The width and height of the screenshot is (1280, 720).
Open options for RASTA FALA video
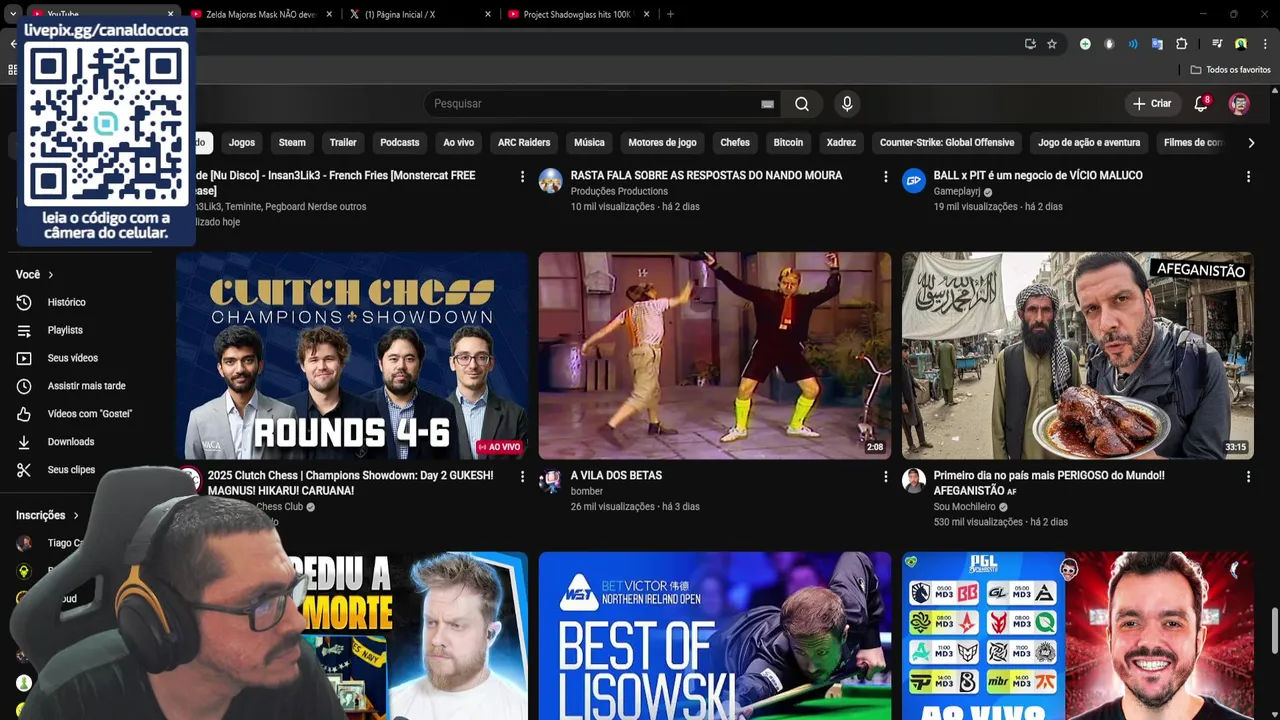coord(885,177)
